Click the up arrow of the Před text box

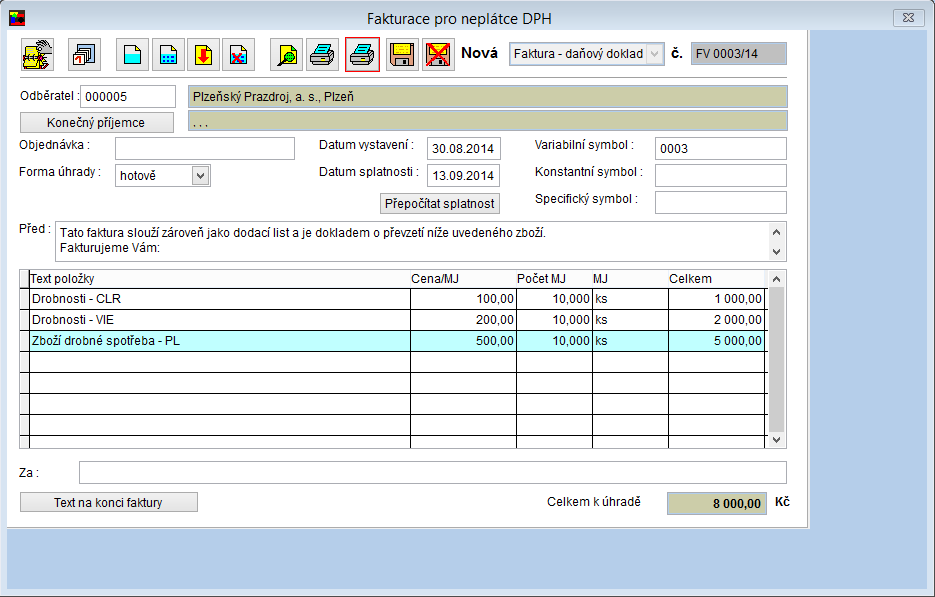click(776, 232)
